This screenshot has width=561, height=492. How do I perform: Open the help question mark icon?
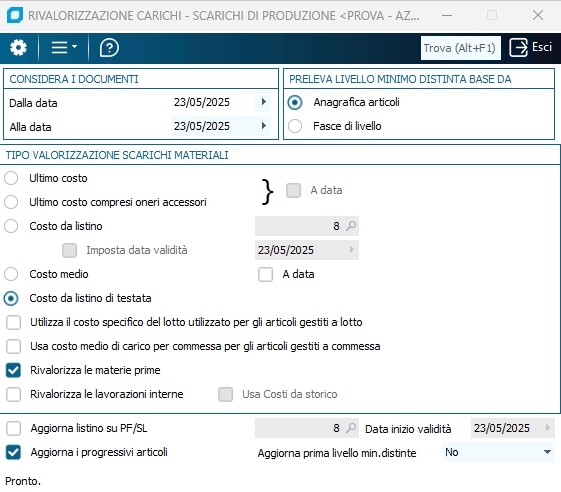109,48
